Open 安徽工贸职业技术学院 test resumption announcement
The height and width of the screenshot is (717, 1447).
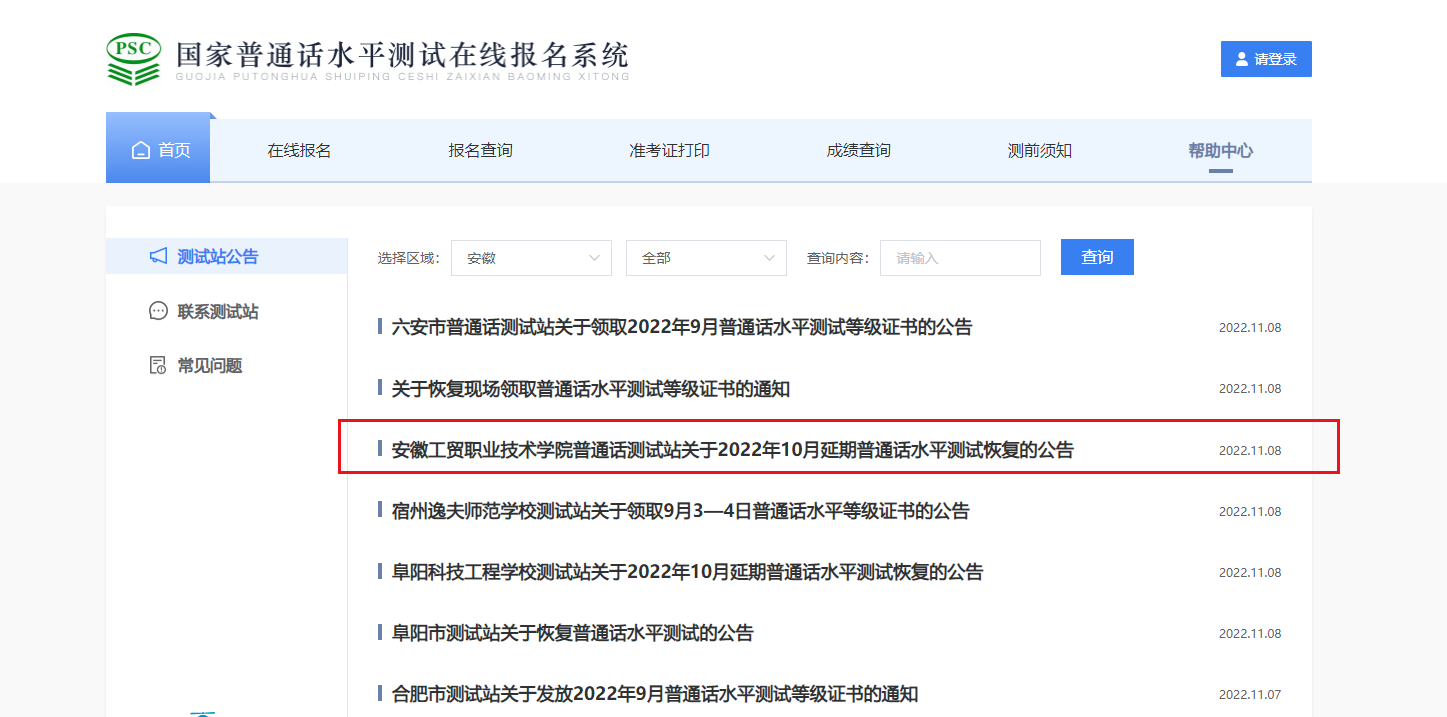click(x=733, y=450)
